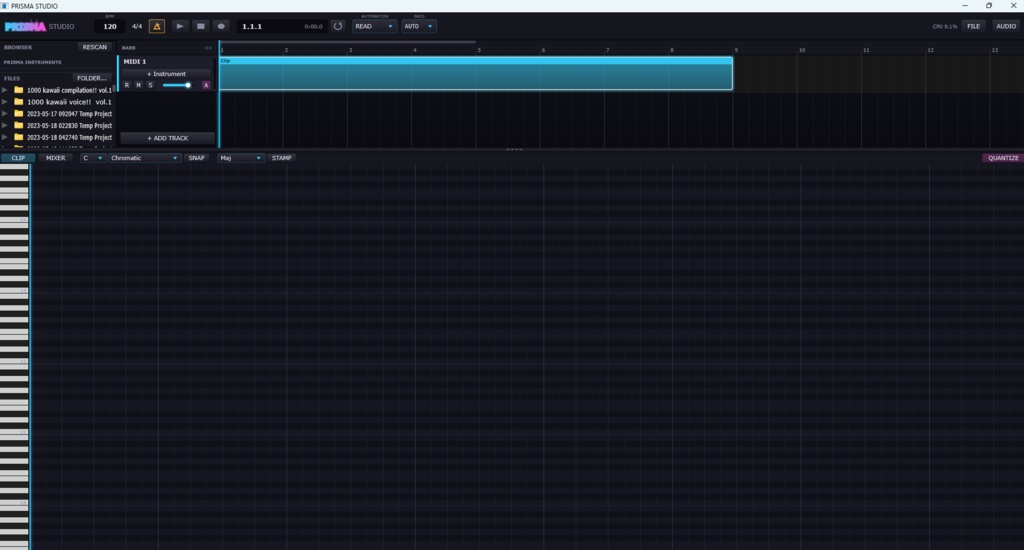Click the FOLDER... button
The height and width of the screenshot is (550, 1024).
(x=91, y=78)
